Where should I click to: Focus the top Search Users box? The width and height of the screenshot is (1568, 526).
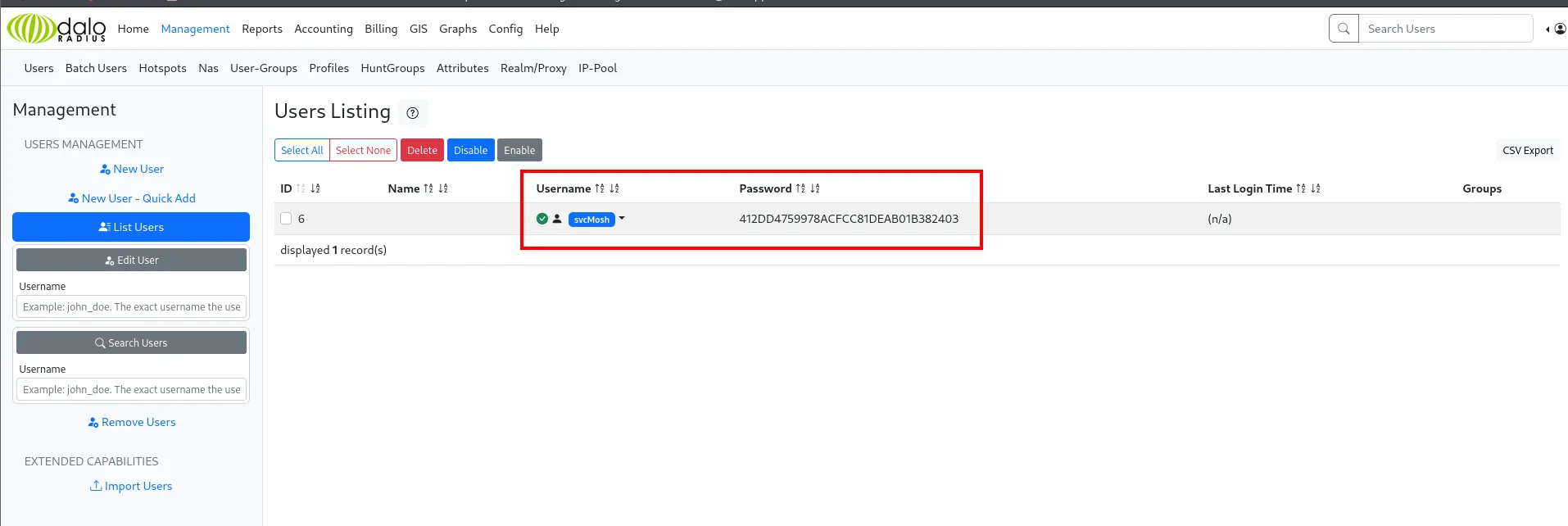coord(1446,29)
